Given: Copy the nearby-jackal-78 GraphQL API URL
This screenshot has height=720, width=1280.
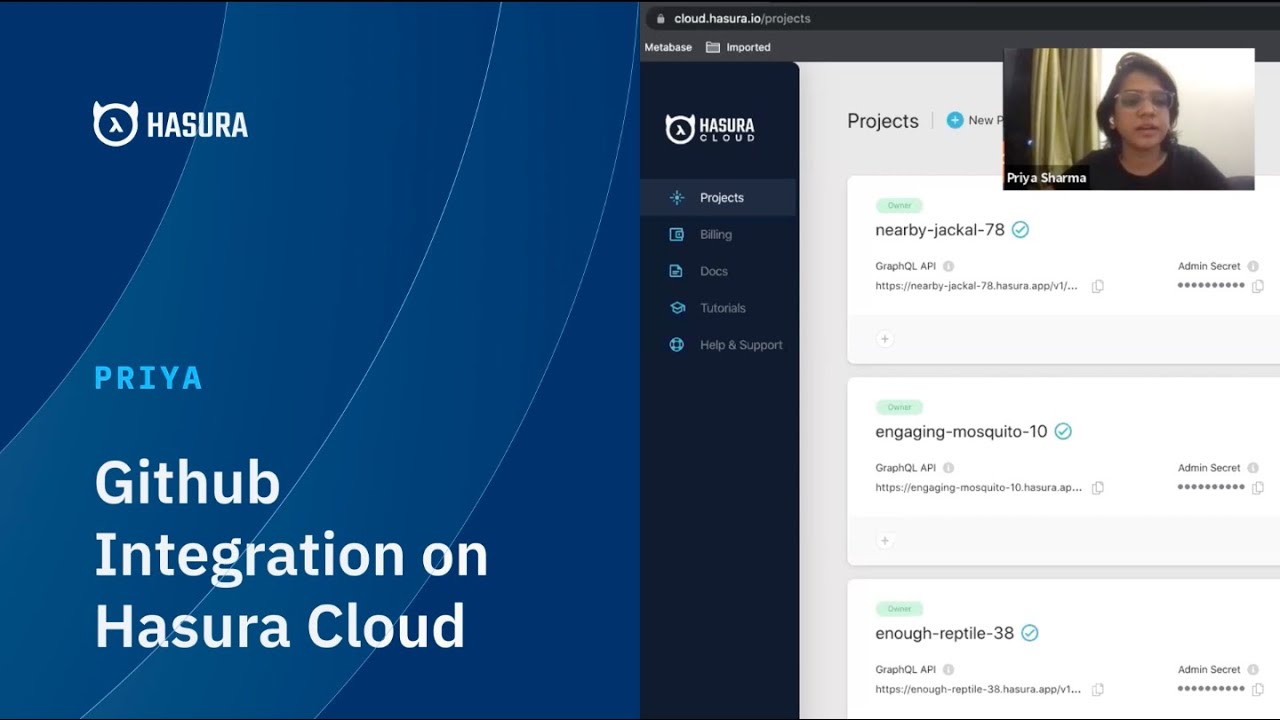Looking at the screenshot, I should click(1097, 286).
